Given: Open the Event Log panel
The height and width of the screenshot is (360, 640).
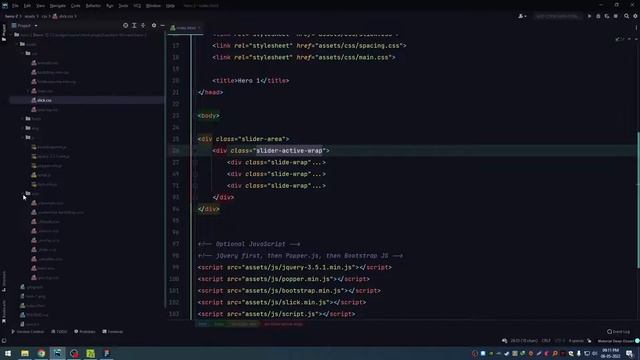Looking at the screenshot, I should point(618,331).
